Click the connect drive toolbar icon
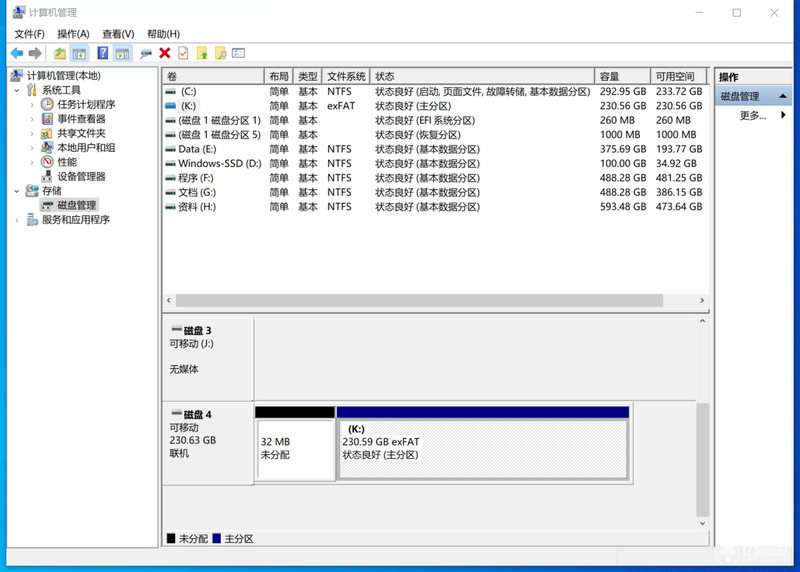800x572 pixels. [146, 53]
